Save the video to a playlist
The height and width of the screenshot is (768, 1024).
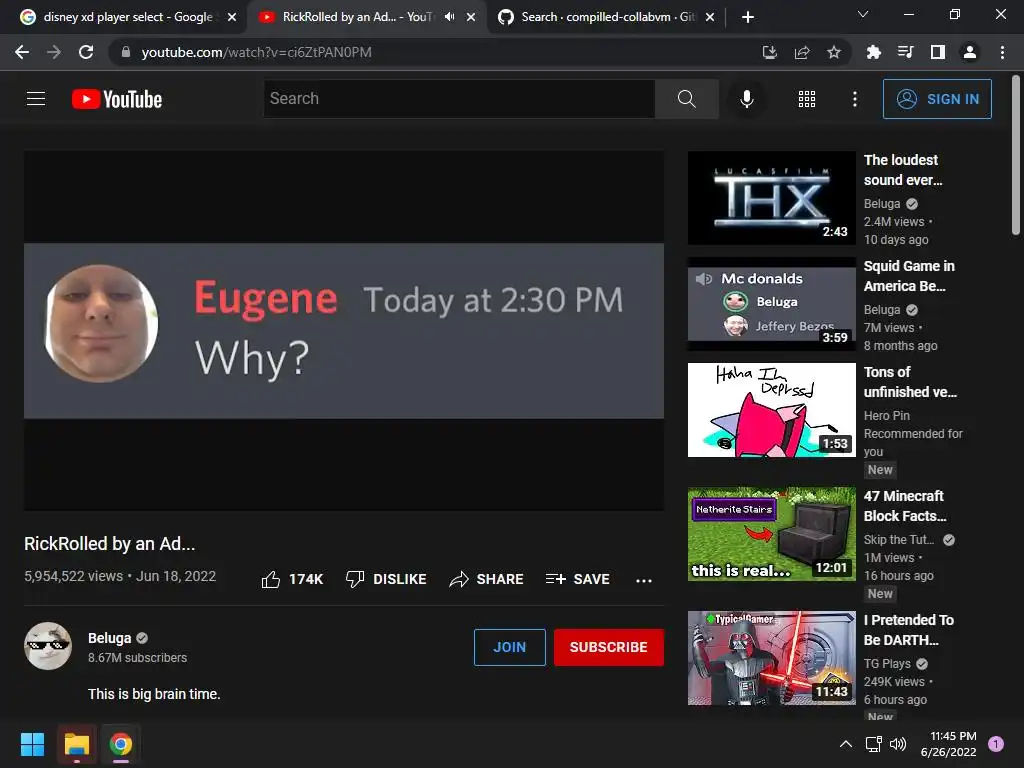tap(577, 579)
